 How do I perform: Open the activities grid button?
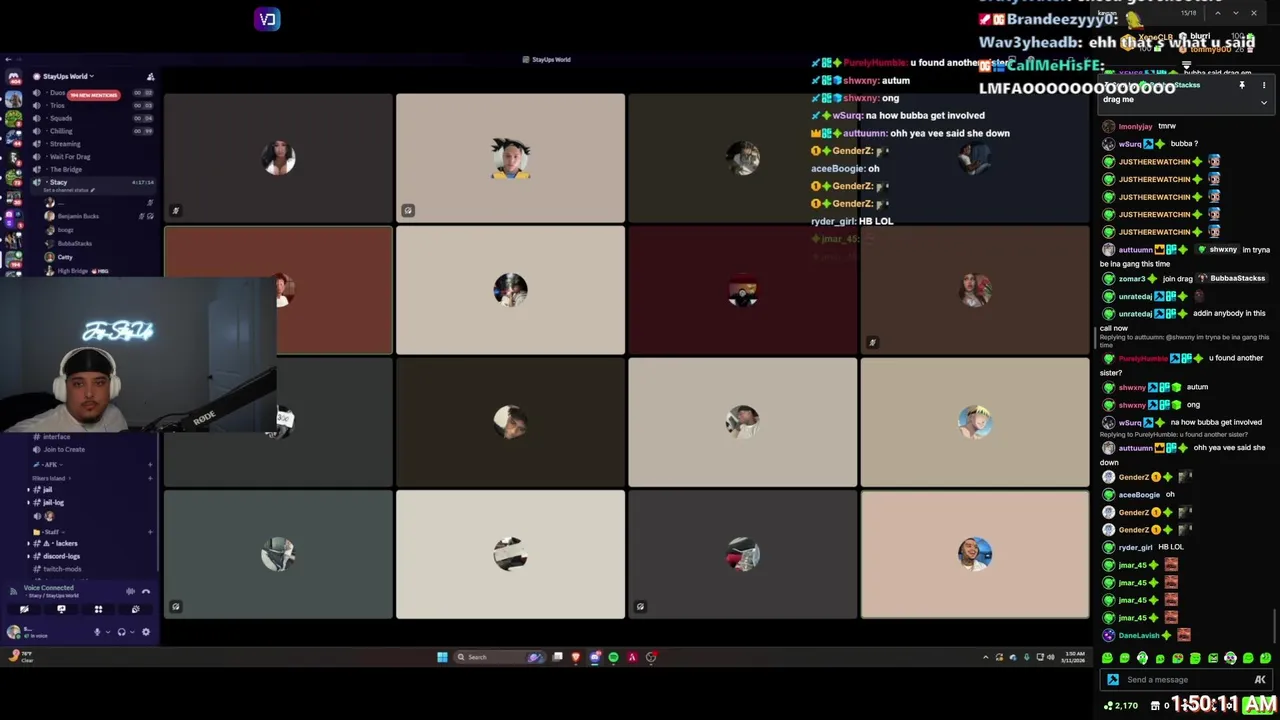(x=98, y=609)
